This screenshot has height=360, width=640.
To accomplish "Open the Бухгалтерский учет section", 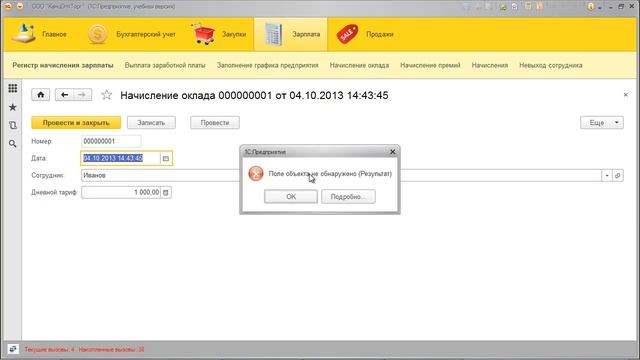I will (x=131, y=34).
